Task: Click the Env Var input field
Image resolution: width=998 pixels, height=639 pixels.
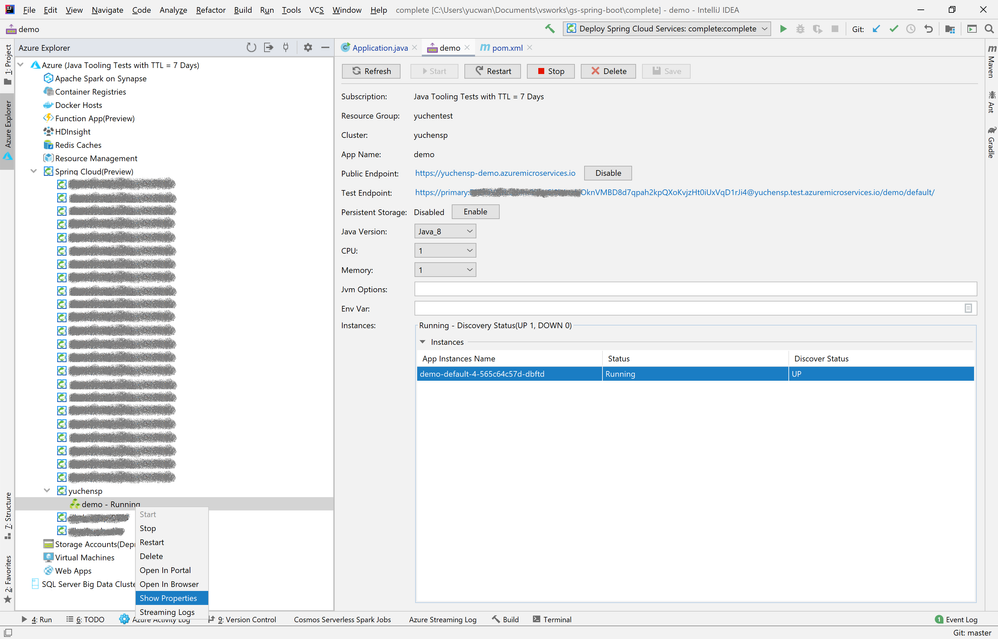Action: coord(695,309)
